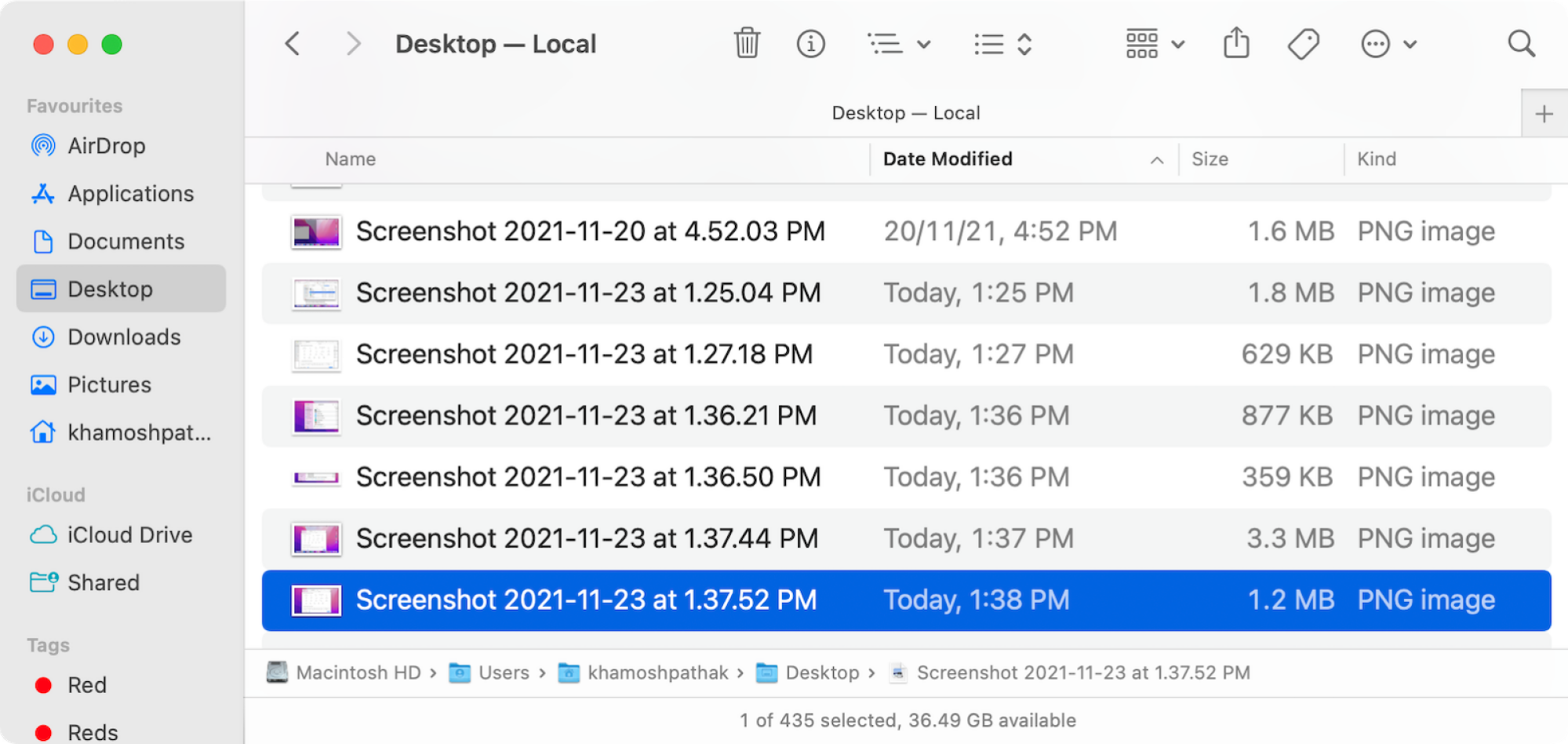Screen dimensions: 1568x744
Task: Click the 359 KB size cell
Action: click(1287, 477)
